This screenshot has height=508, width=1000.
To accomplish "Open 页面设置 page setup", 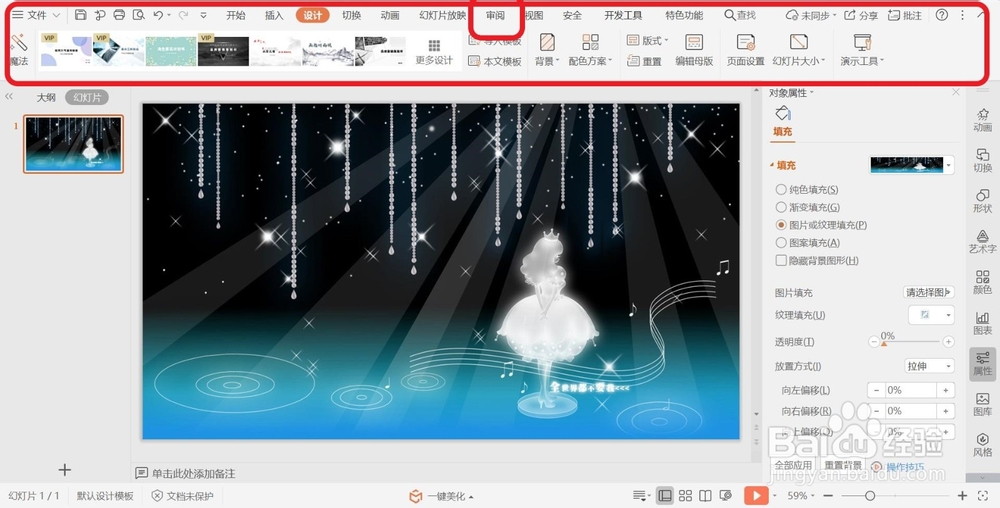I will pyautogui.click(x=746, y=50).
